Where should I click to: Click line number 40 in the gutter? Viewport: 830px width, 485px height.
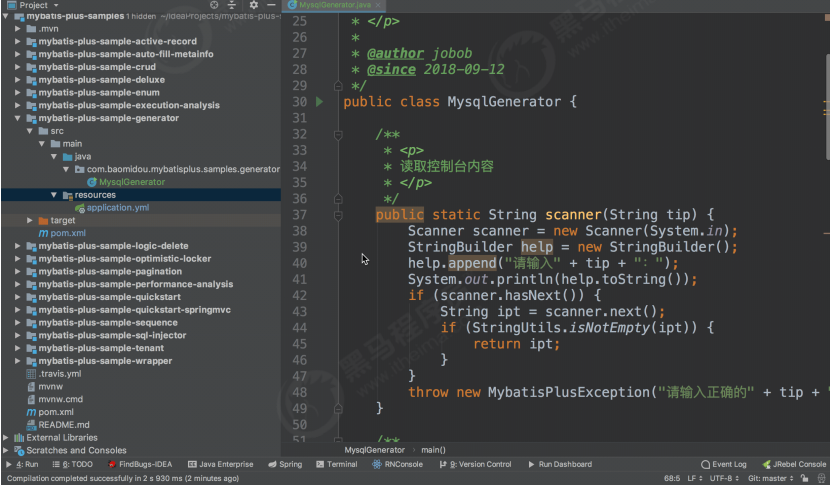[x=300, y=263]
